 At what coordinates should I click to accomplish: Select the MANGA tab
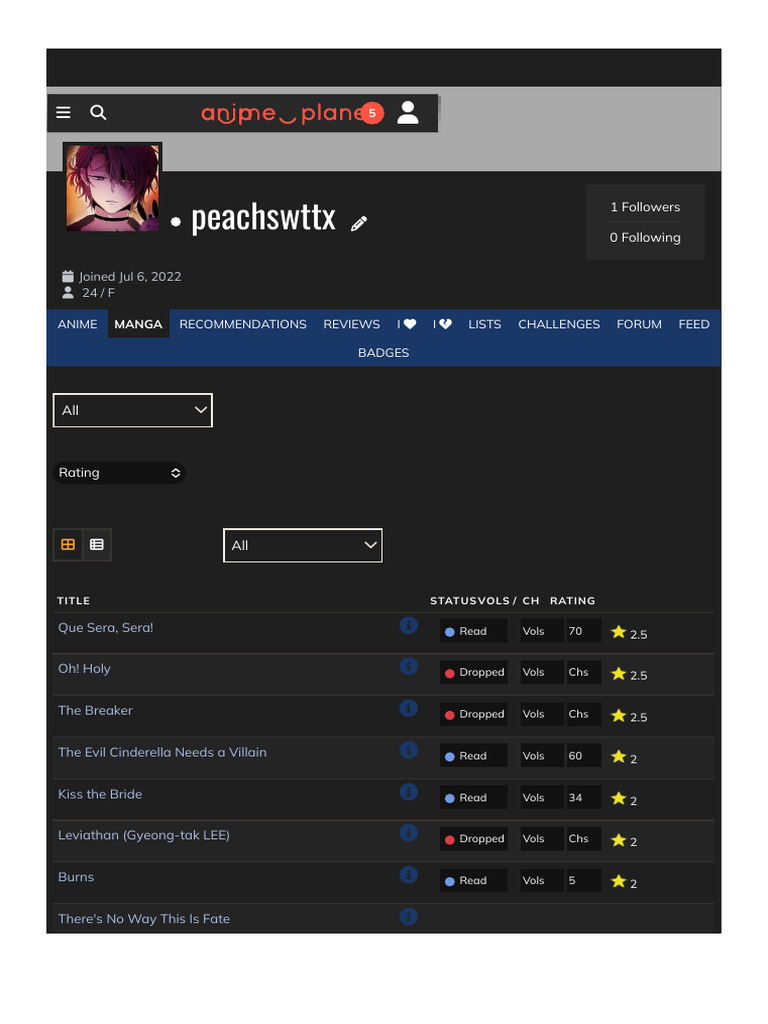(x=138, y=324)
